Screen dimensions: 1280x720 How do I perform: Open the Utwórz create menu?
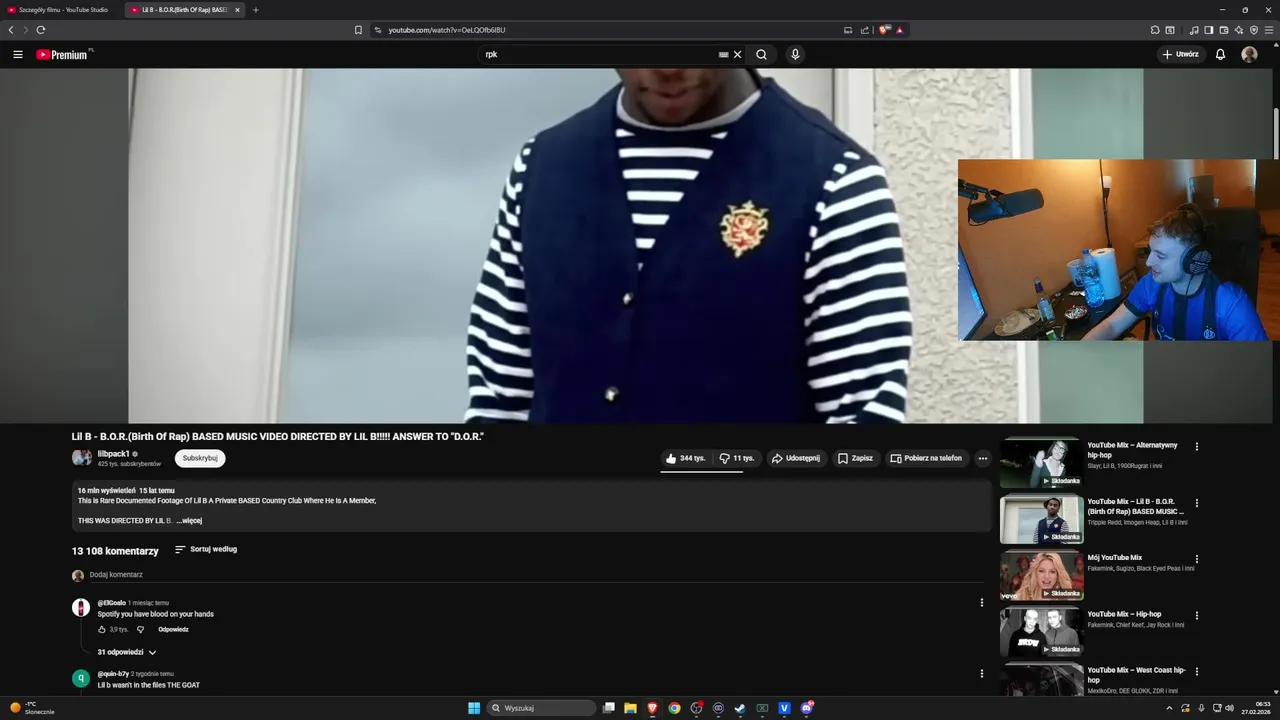pyautogui.click(x=1180, y=55)
